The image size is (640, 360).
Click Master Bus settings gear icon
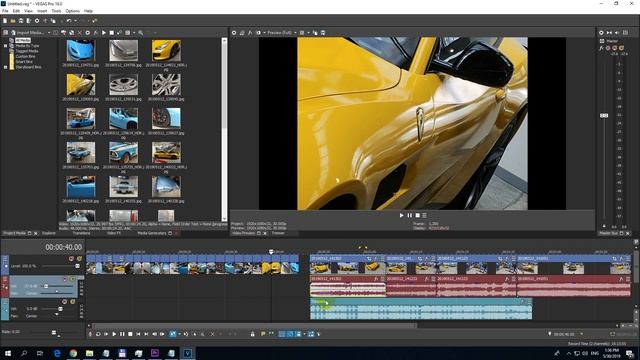click(x=601, y=33)
